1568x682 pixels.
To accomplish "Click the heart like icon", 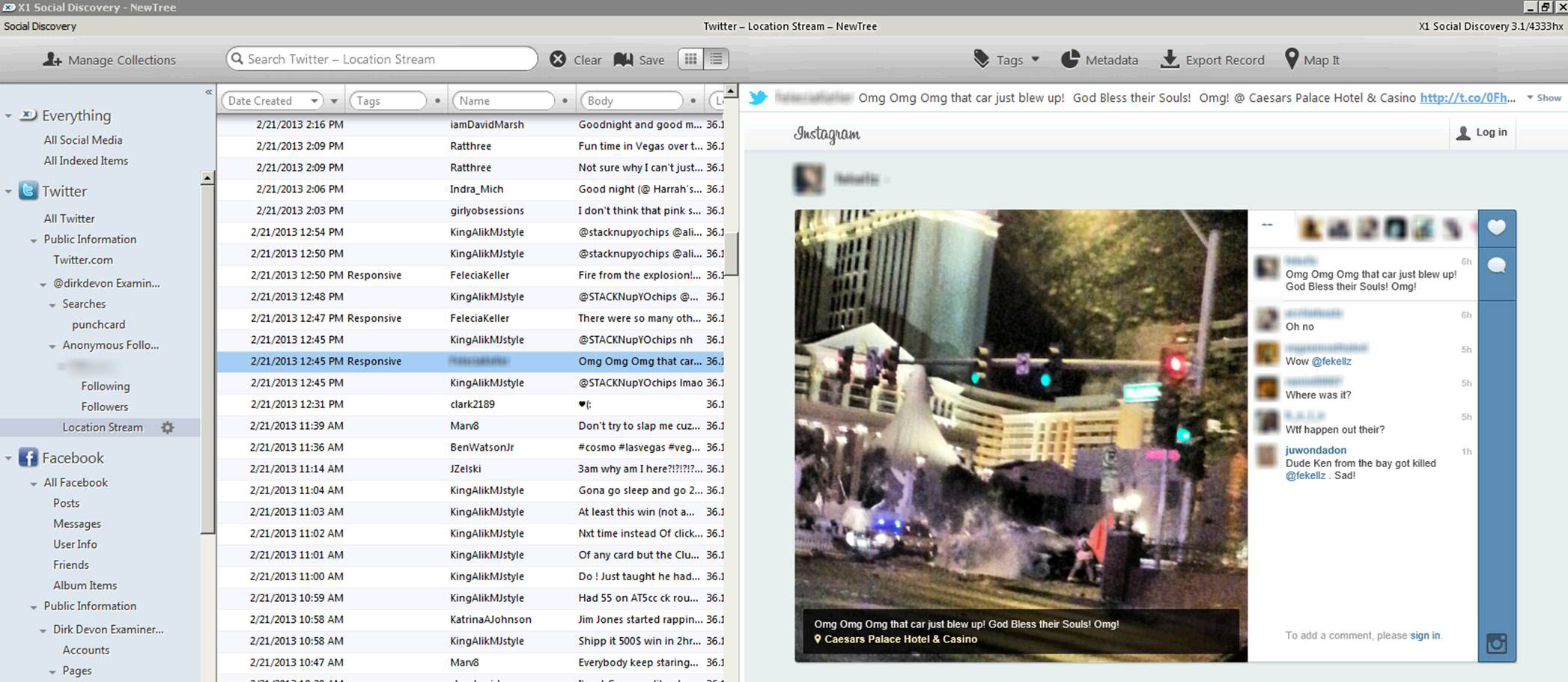I will pos(1497,228).
